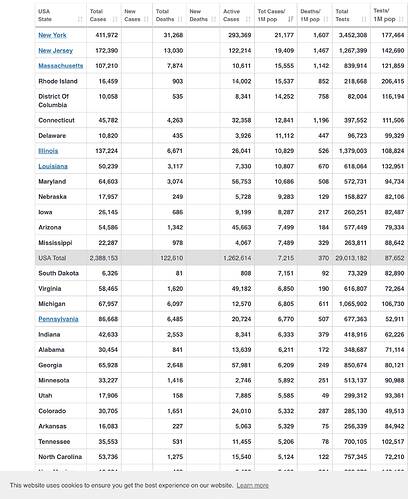Sort by Active Cases arrow icon
The width and height of the screenshot is (408, 499).
(248, 19)
